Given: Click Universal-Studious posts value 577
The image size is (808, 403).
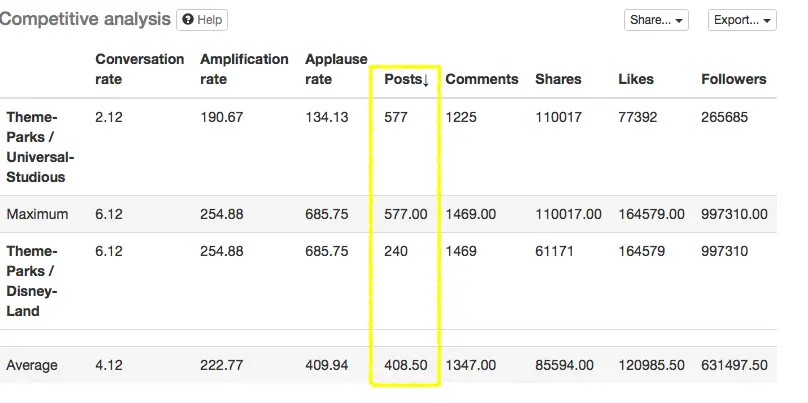Looking at the screenshot, I should [x=396, y=117].
